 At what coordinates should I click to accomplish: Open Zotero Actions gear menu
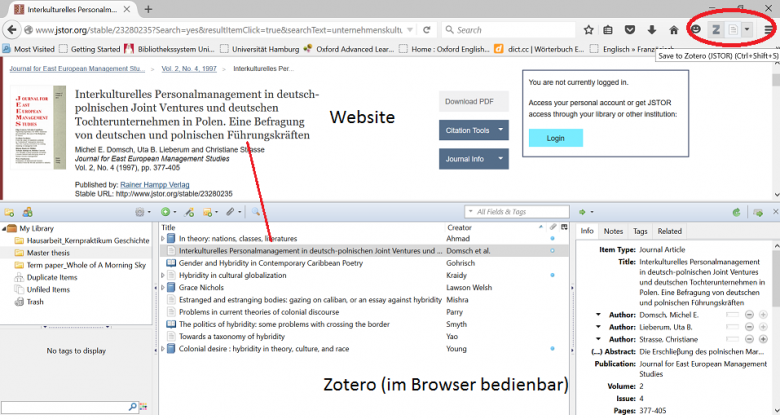pos(142,212)
